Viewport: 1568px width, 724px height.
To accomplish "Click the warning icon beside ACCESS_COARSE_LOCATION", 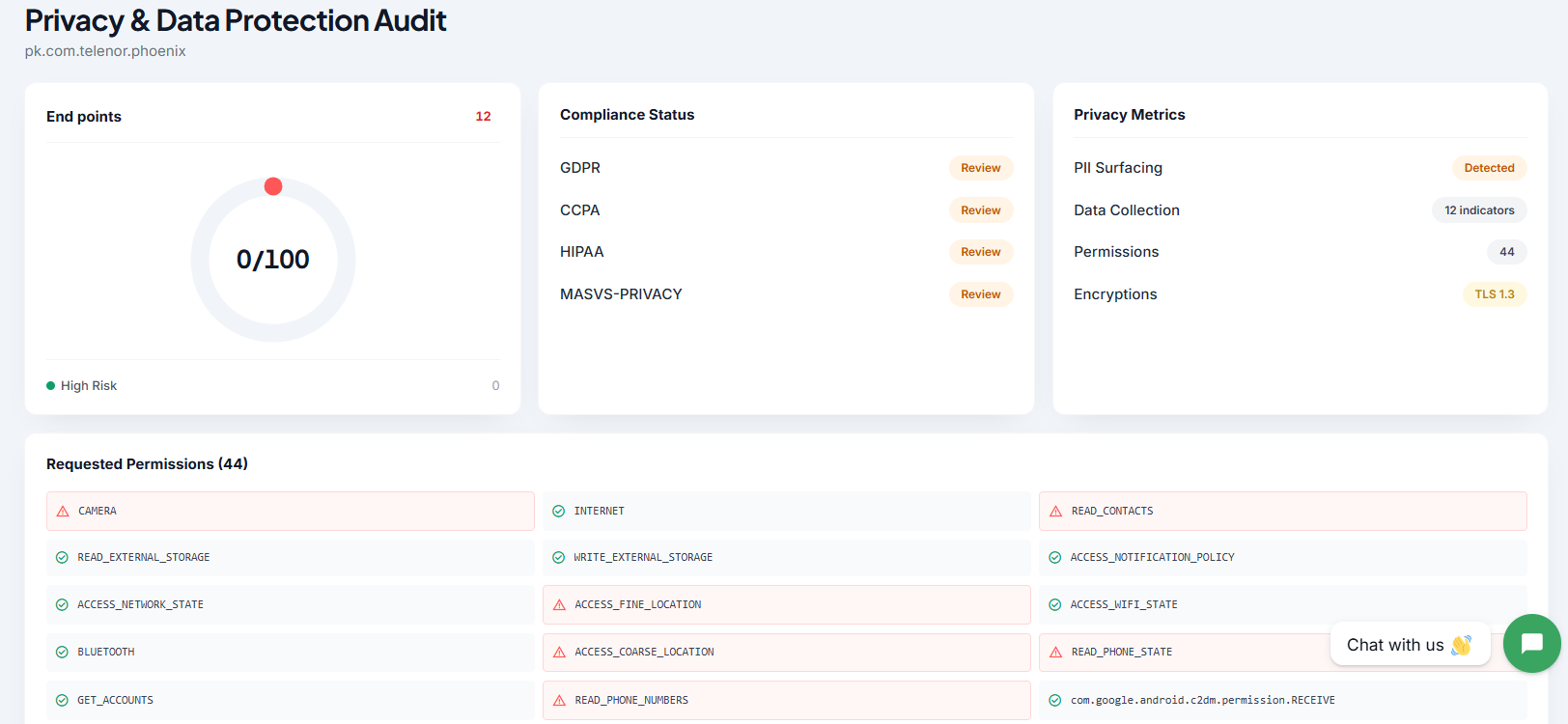I will pyautogui.click(x=559, y=653).
